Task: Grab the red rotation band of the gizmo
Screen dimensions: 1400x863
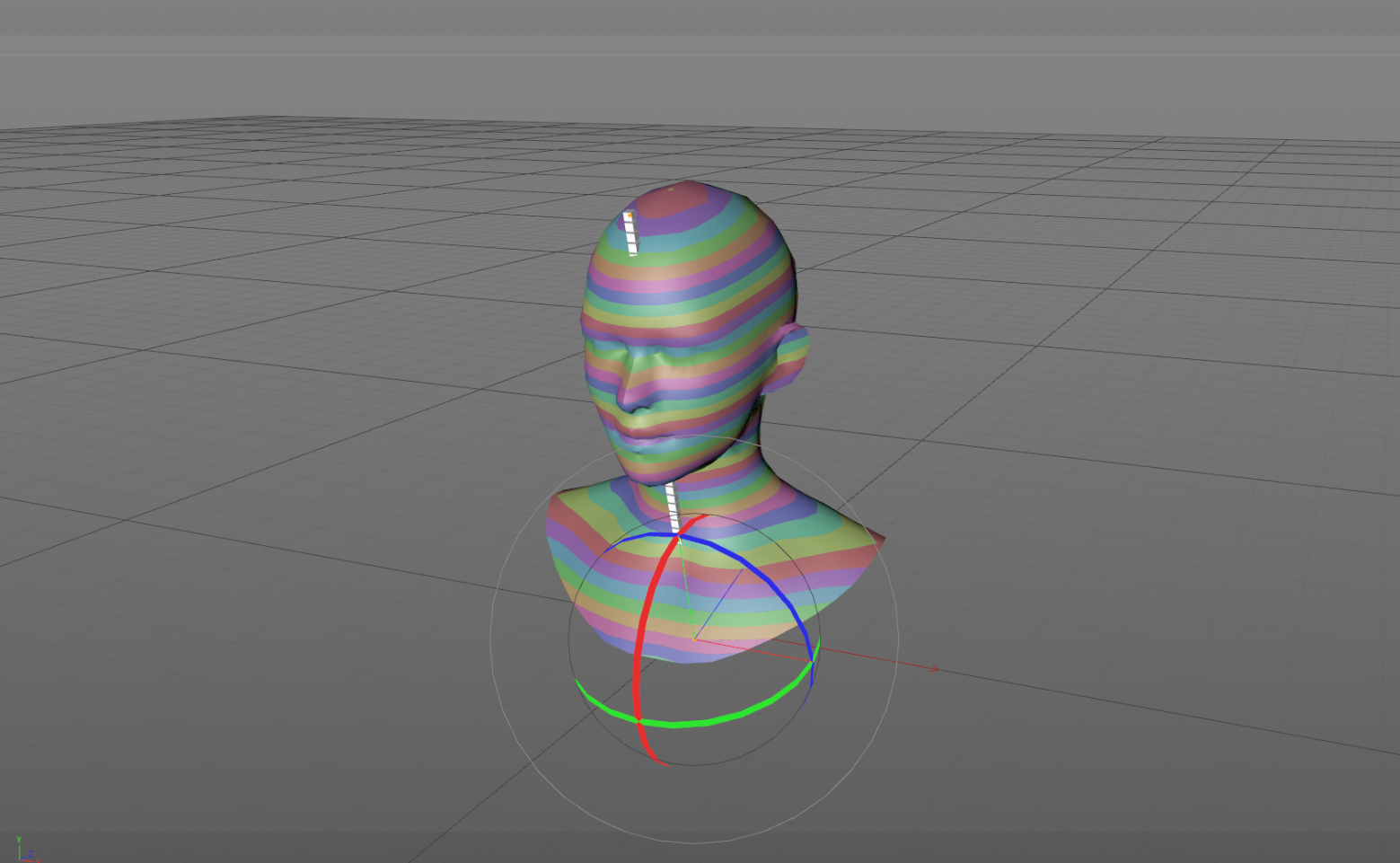Action: pyautogui.click(x=638, y=647)
